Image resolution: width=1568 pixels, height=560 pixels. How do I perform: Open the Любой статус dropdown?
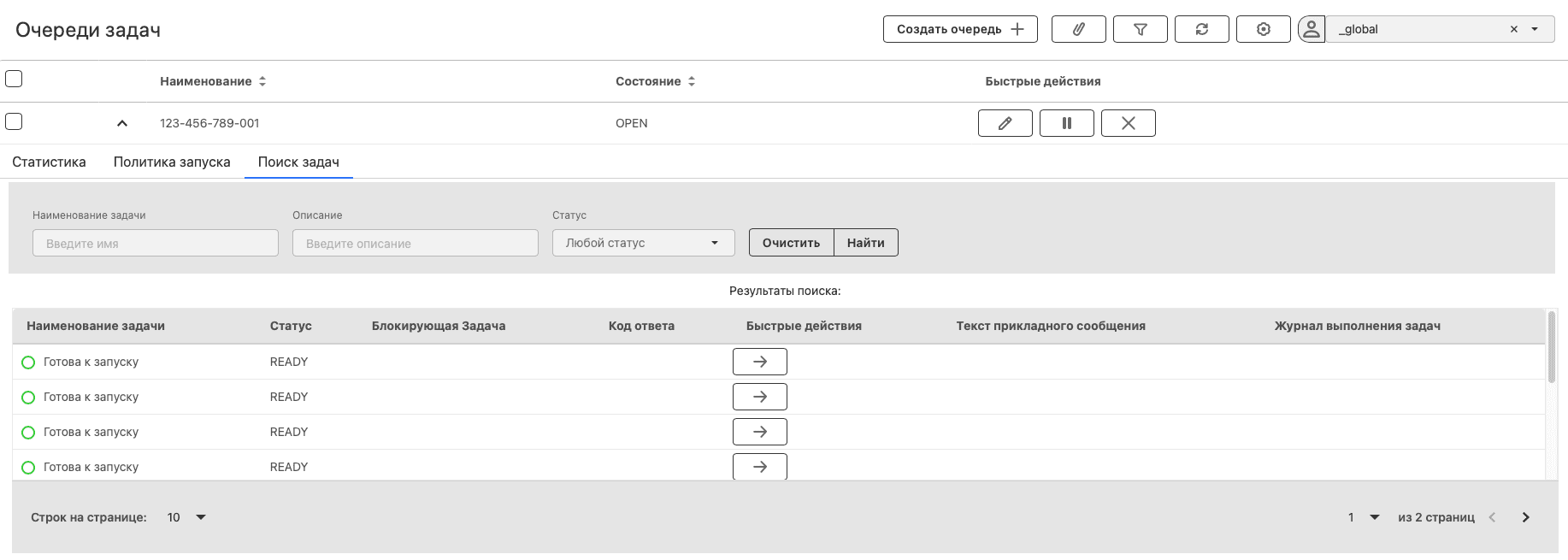[x=643, y=243]
